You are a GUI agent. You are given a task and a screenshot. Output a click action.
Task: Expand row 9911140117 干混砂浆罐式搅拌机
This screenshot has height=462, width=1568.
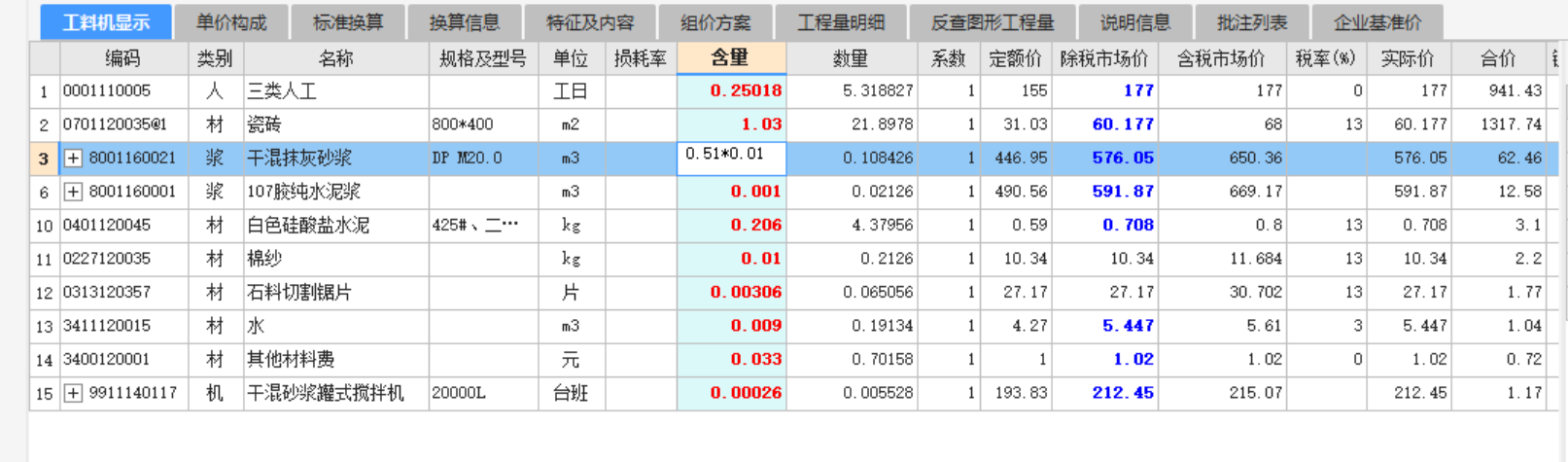pyautogui.click(x=73, y=393)
